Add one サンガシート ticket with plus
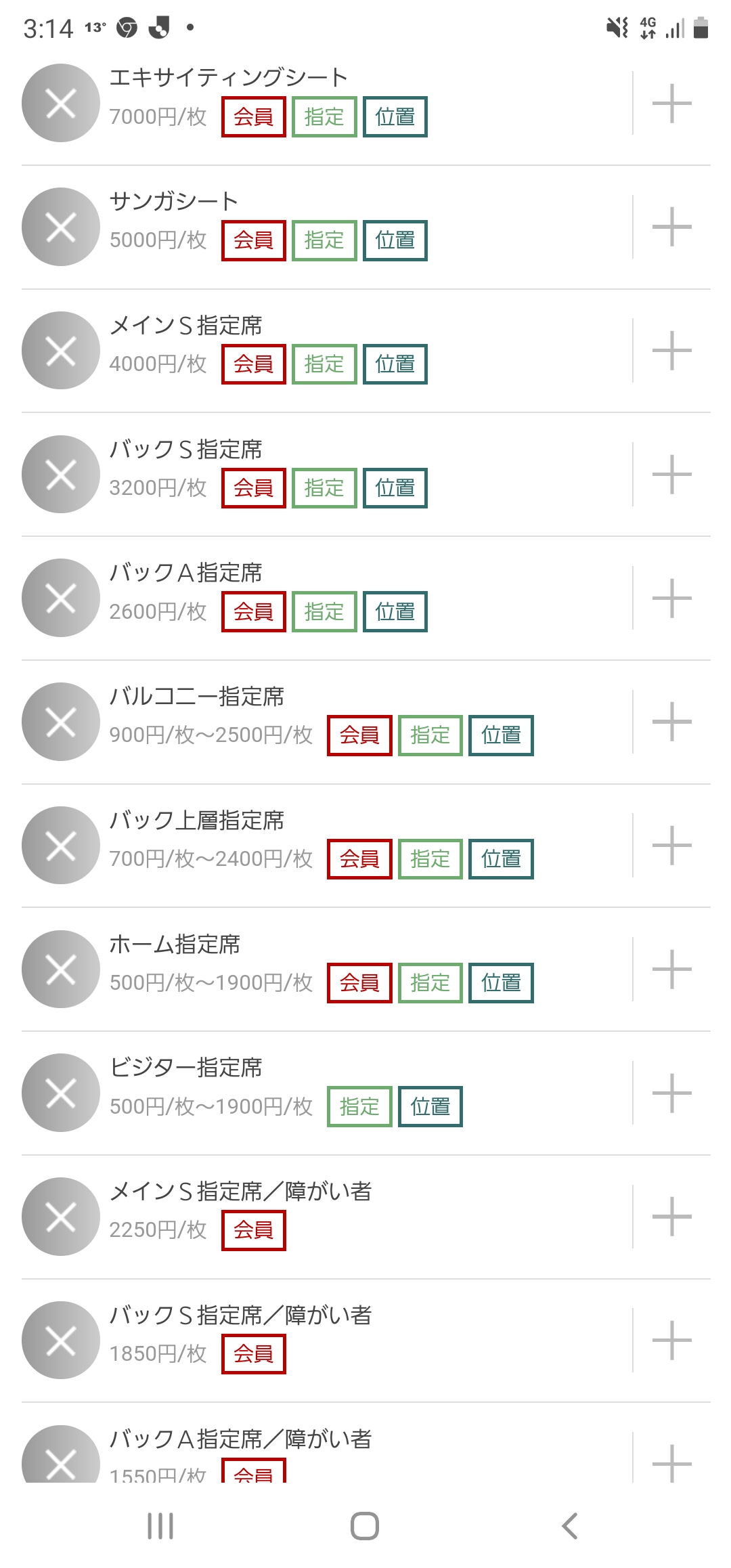Screen dimensions: 731x1568 pos(671,227)
